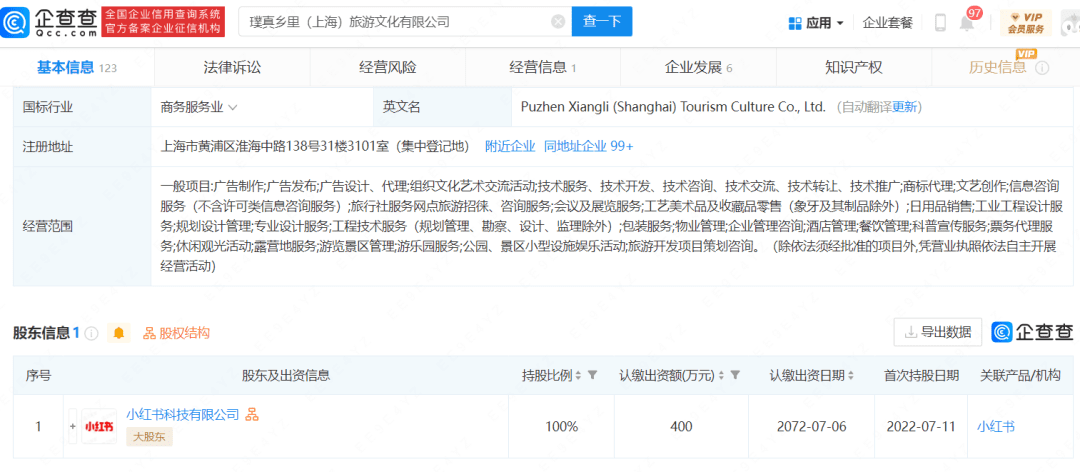Open 附近企业 link
Viewport: 1080px width, 472px height.
click(x=510, y=146)
